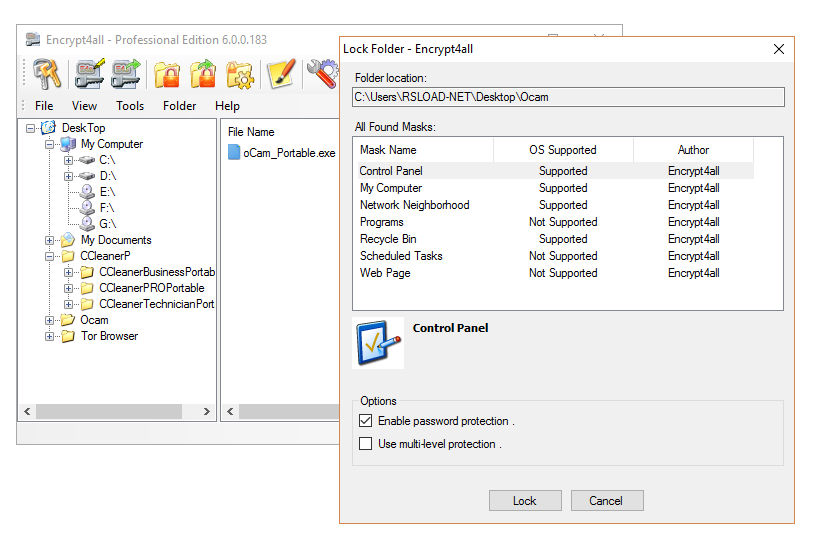821x547 pixels.
Task: Open the Folder menu
Action: 179,106
